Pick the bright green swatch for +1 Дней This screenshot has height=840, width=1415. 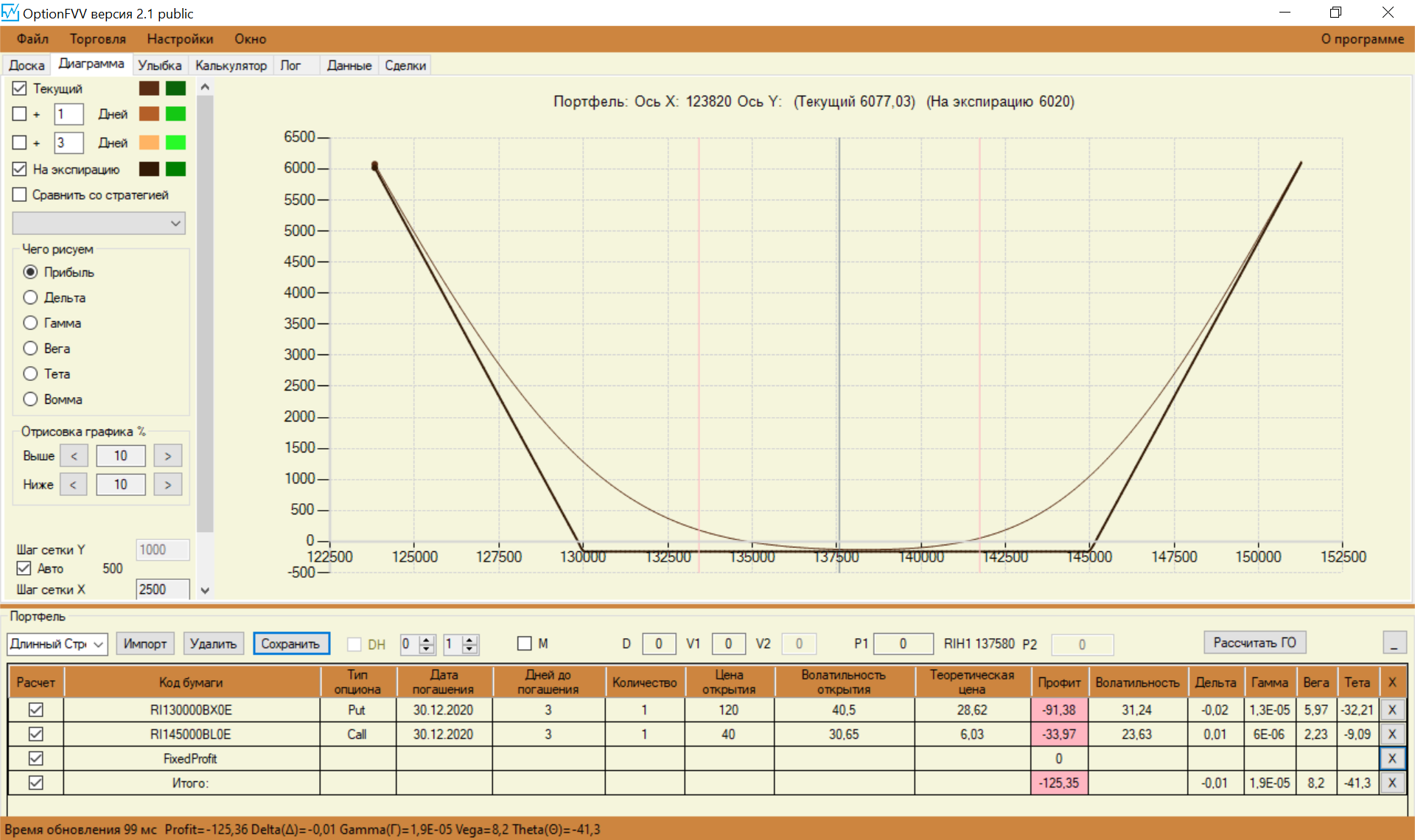point(175,114)
